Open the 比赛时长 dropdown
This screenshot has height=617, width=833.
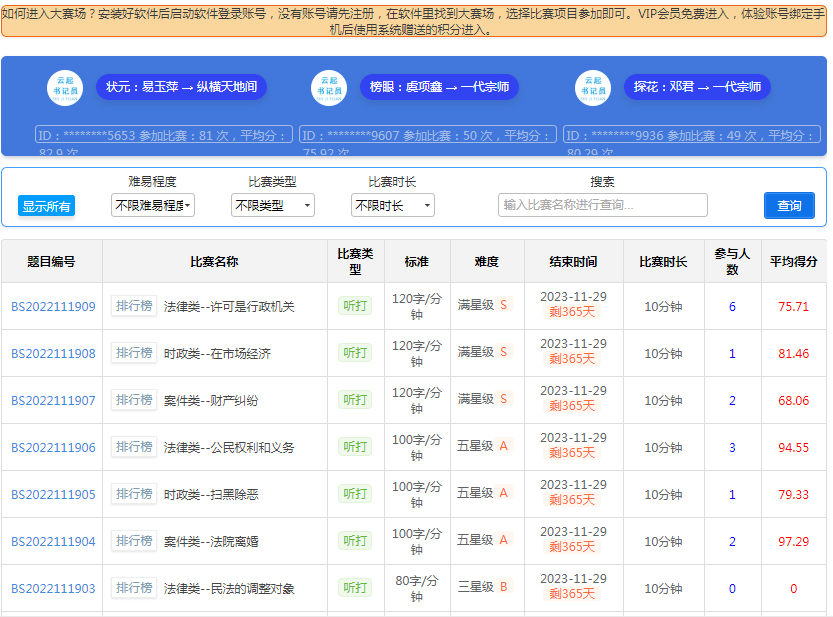[393, 205]
